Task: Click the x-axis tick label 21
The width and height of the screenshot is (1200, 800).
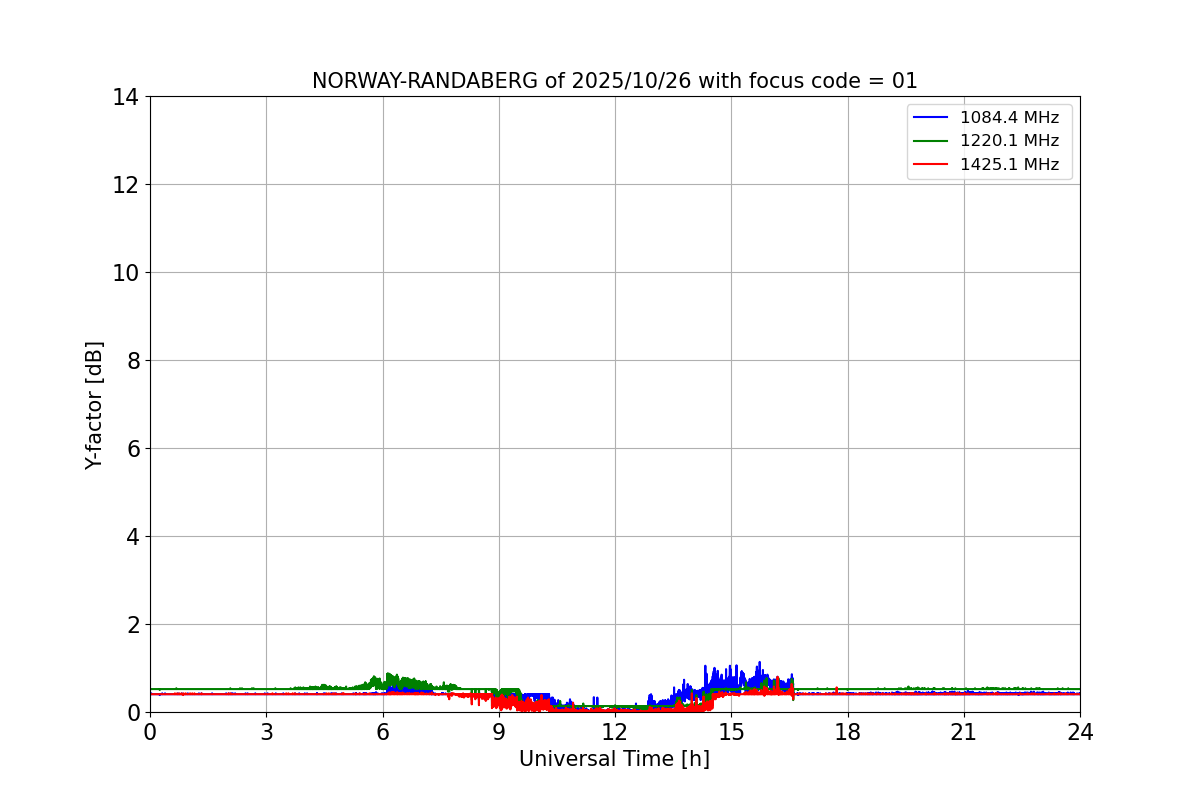Action: [964, 732]
